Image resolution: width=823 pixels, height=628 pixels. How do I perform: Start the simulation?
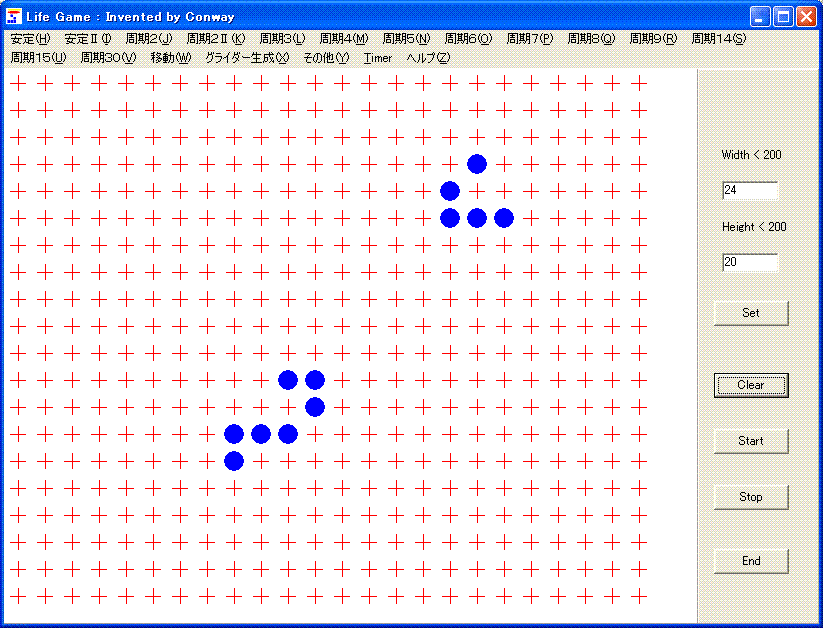click(x=751, y=441)
